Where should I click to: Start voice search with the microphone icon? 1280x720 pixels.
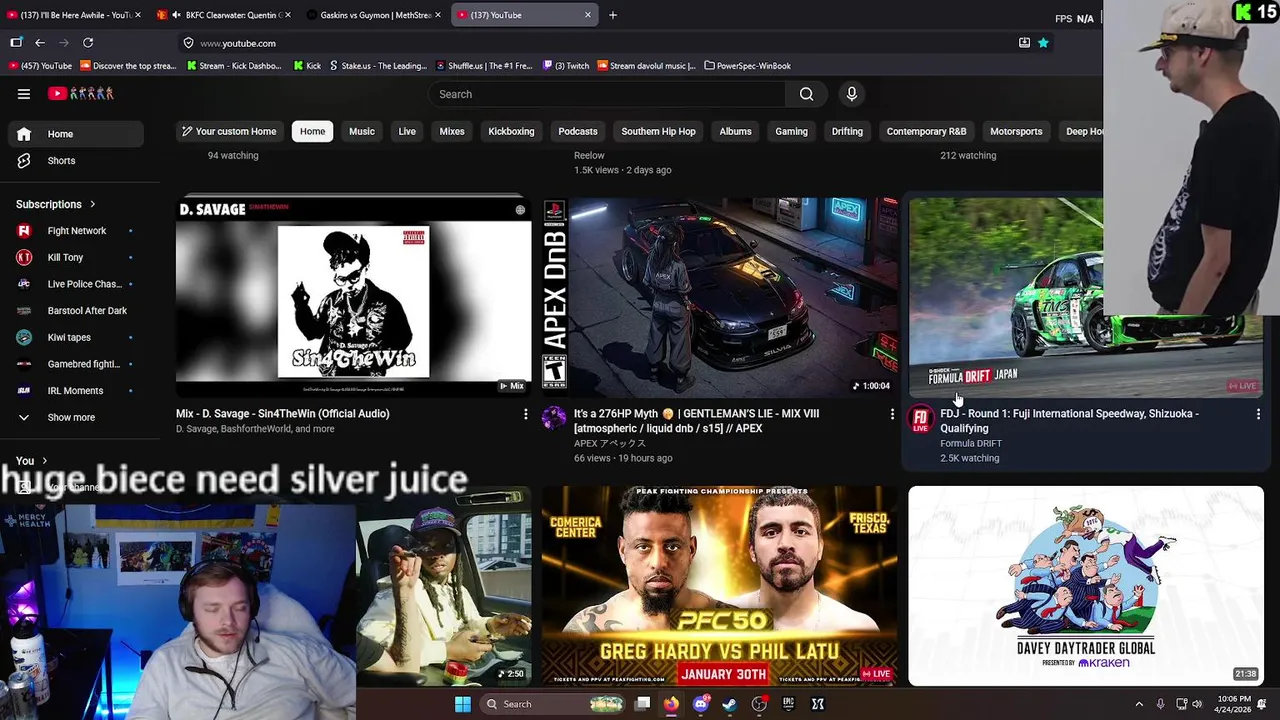pyautogui.click(x=852, y=94)
